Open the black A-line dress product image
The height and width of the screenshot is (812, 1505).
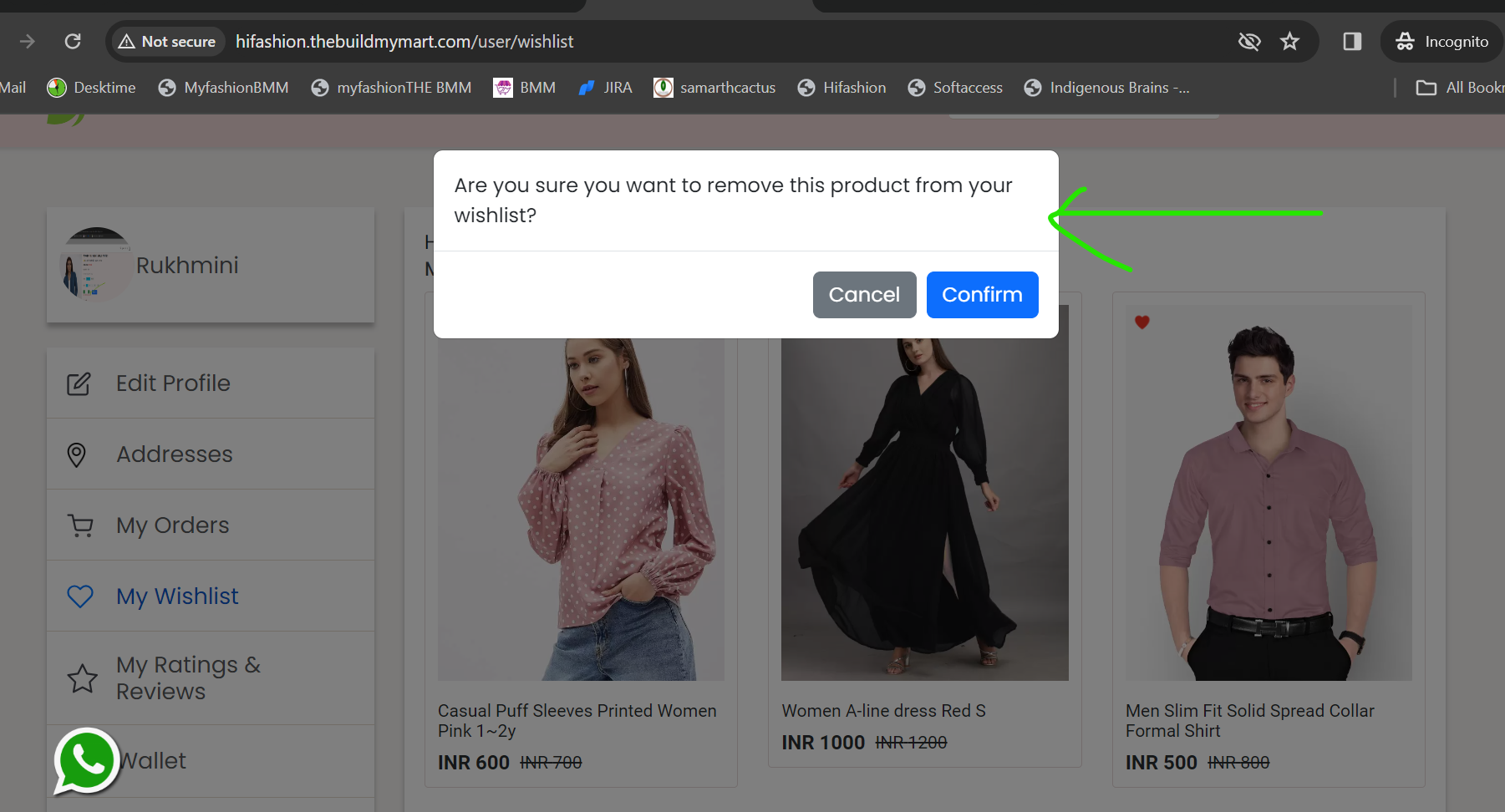coord(925,509)
